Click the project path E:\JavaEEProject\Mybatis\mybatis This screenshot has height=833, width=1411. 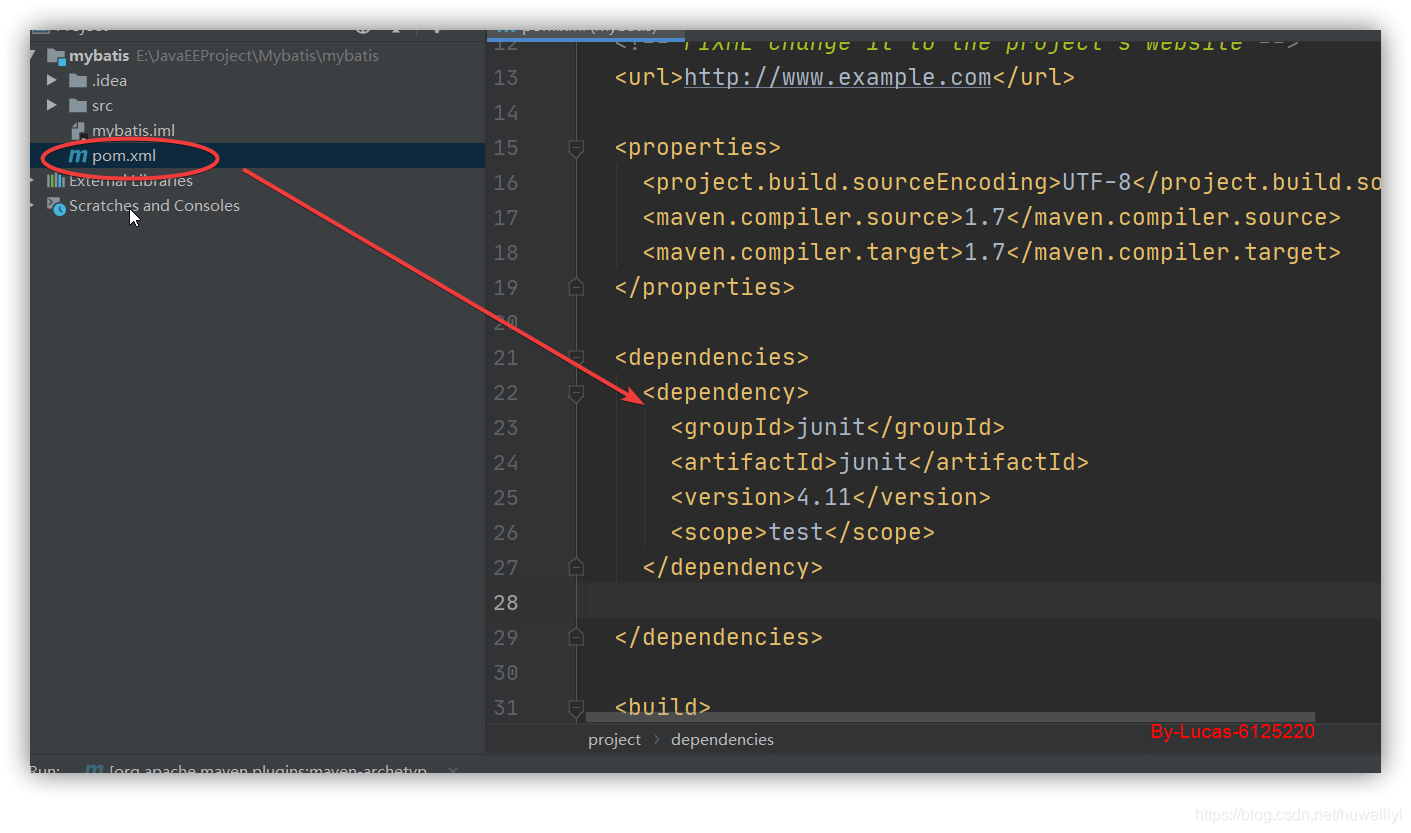(258, 56)
